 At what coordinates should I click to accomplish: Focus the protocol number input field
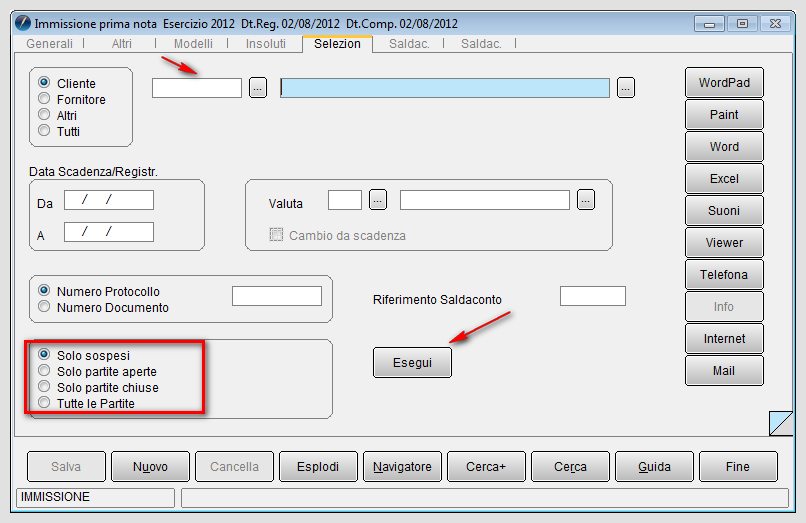click(x=277, y=296)
